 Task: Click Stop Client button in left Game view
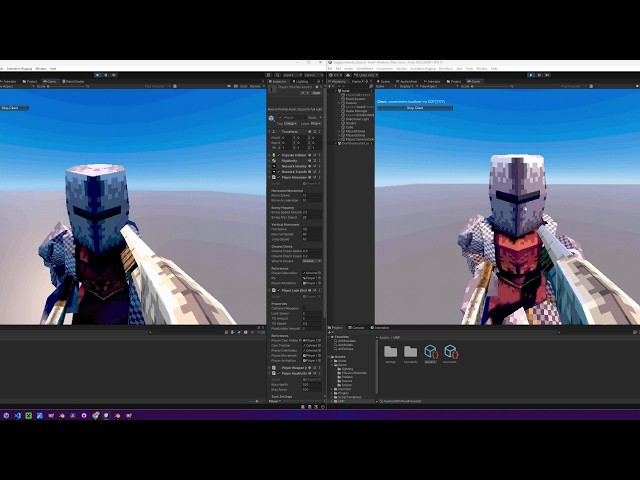[13, 108]
